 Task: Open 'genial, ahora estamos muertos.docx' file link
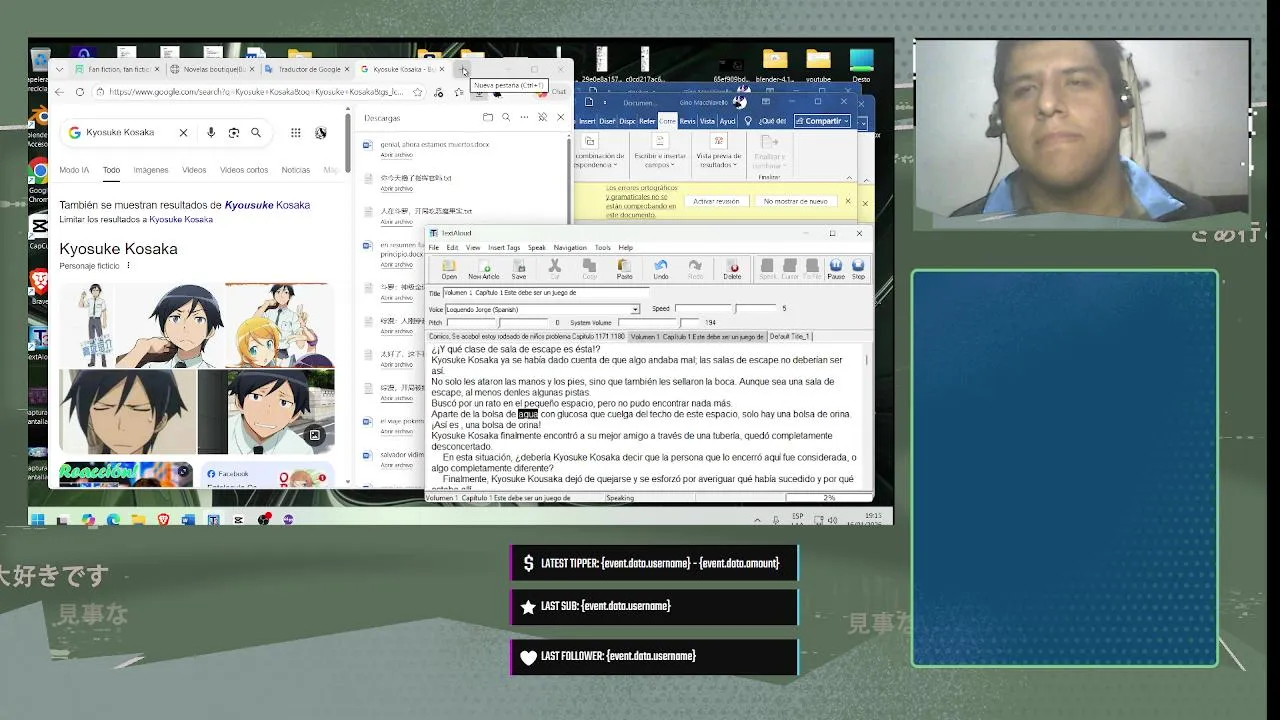pyautogui.click(x=434, y=144)
